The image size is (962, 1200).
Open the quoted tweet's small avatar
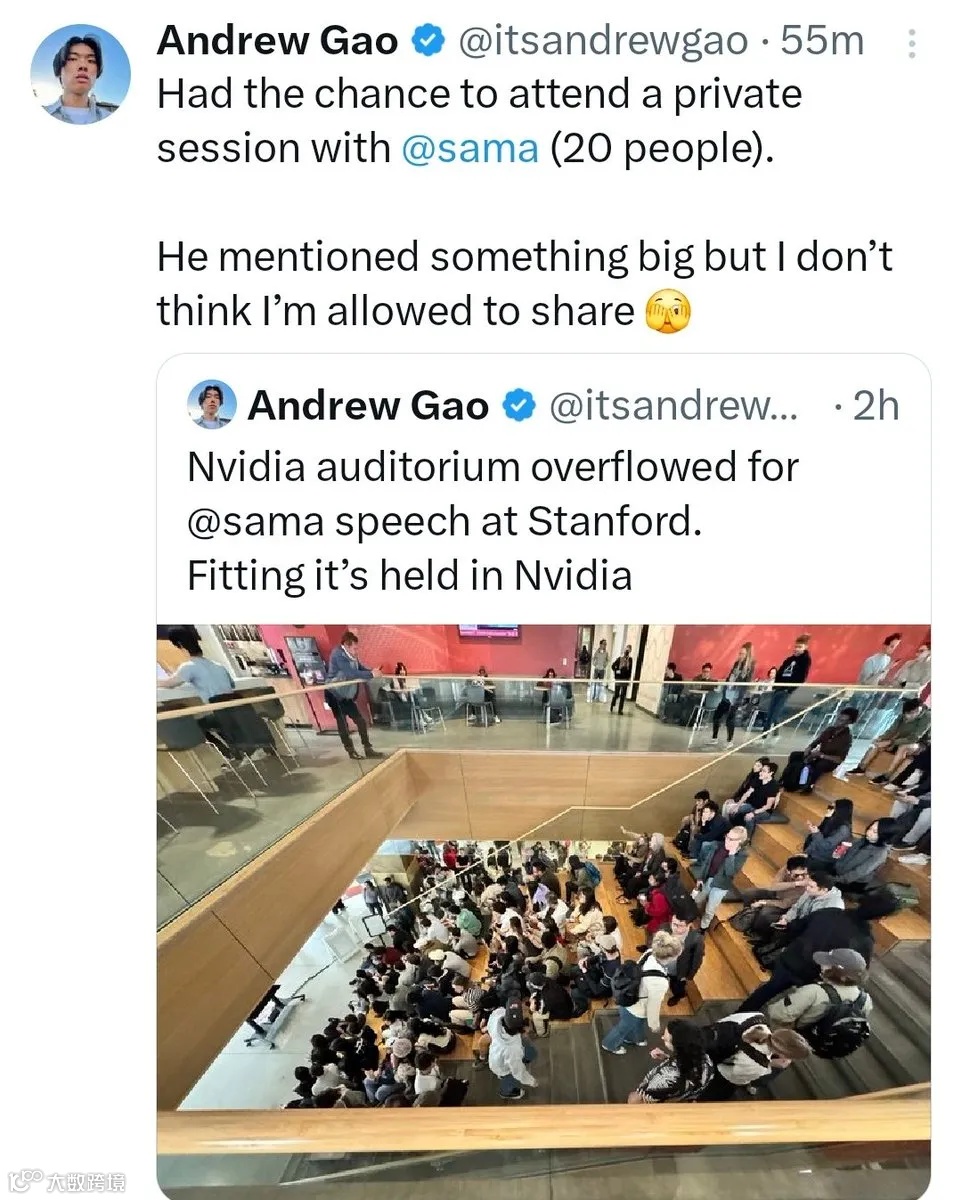pos(212,405)
